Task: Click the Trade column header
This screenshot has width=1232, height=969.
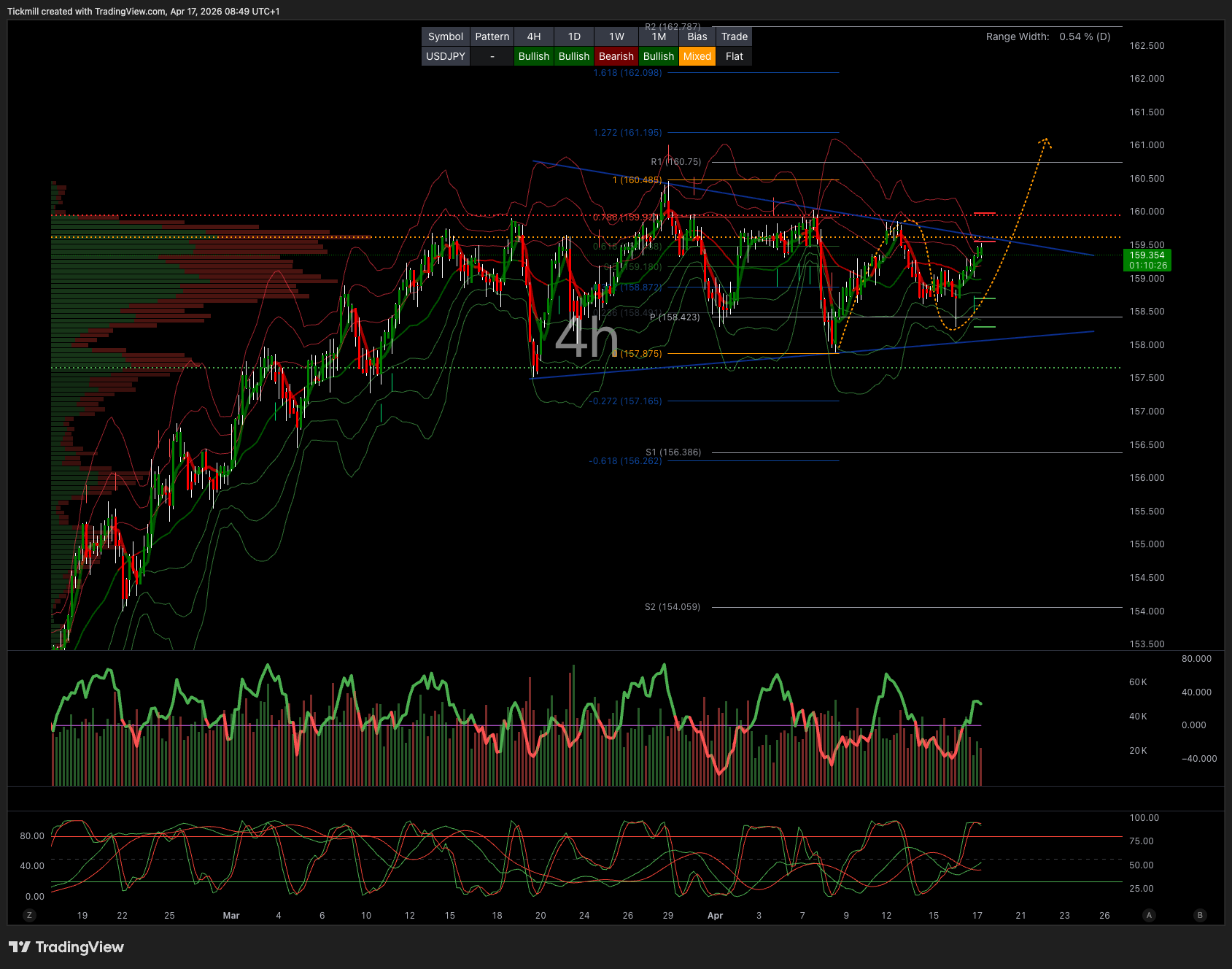Action: [x=734, y=36]
